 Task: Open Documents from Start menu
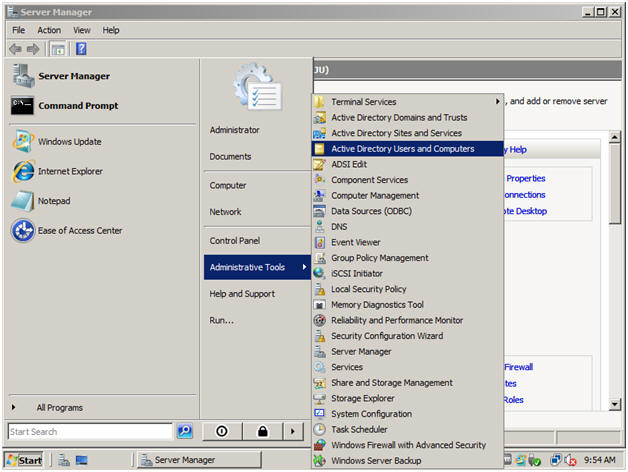point(230,156)
